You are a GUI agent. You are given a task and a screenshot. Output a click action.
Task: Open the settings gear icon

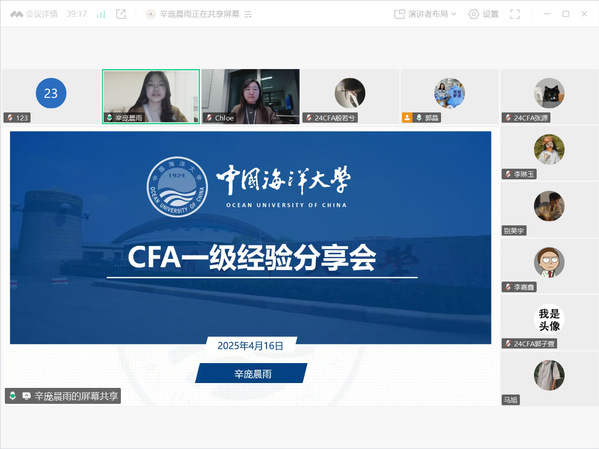click(473, 14)
